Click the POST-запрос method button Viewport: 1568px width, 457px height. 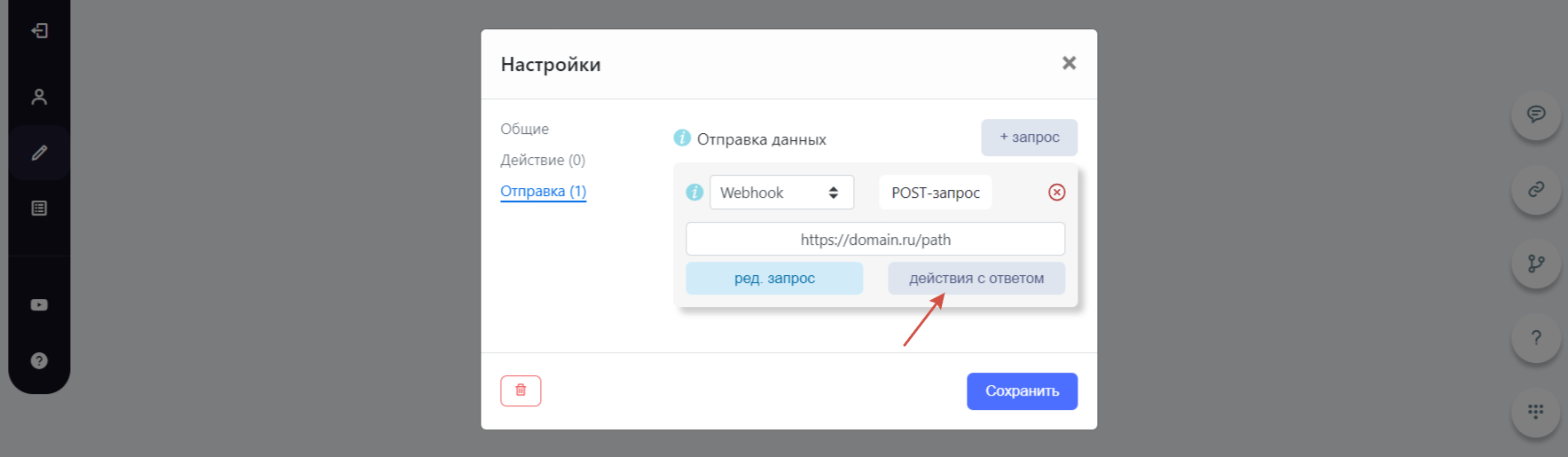click(x=936, y=193)
